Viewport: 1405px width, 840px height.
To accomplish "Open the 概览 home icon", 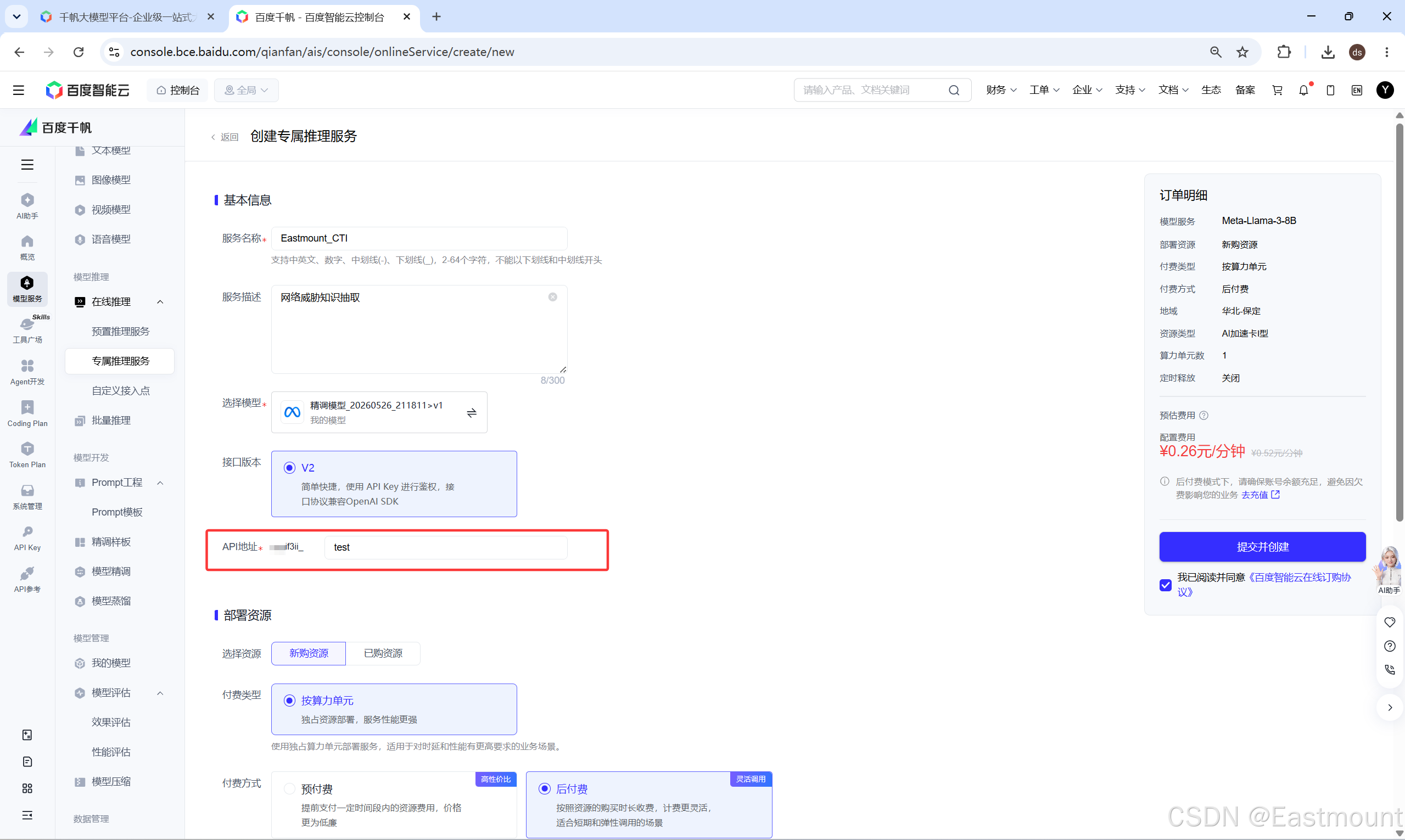I will tap(27, 248).
